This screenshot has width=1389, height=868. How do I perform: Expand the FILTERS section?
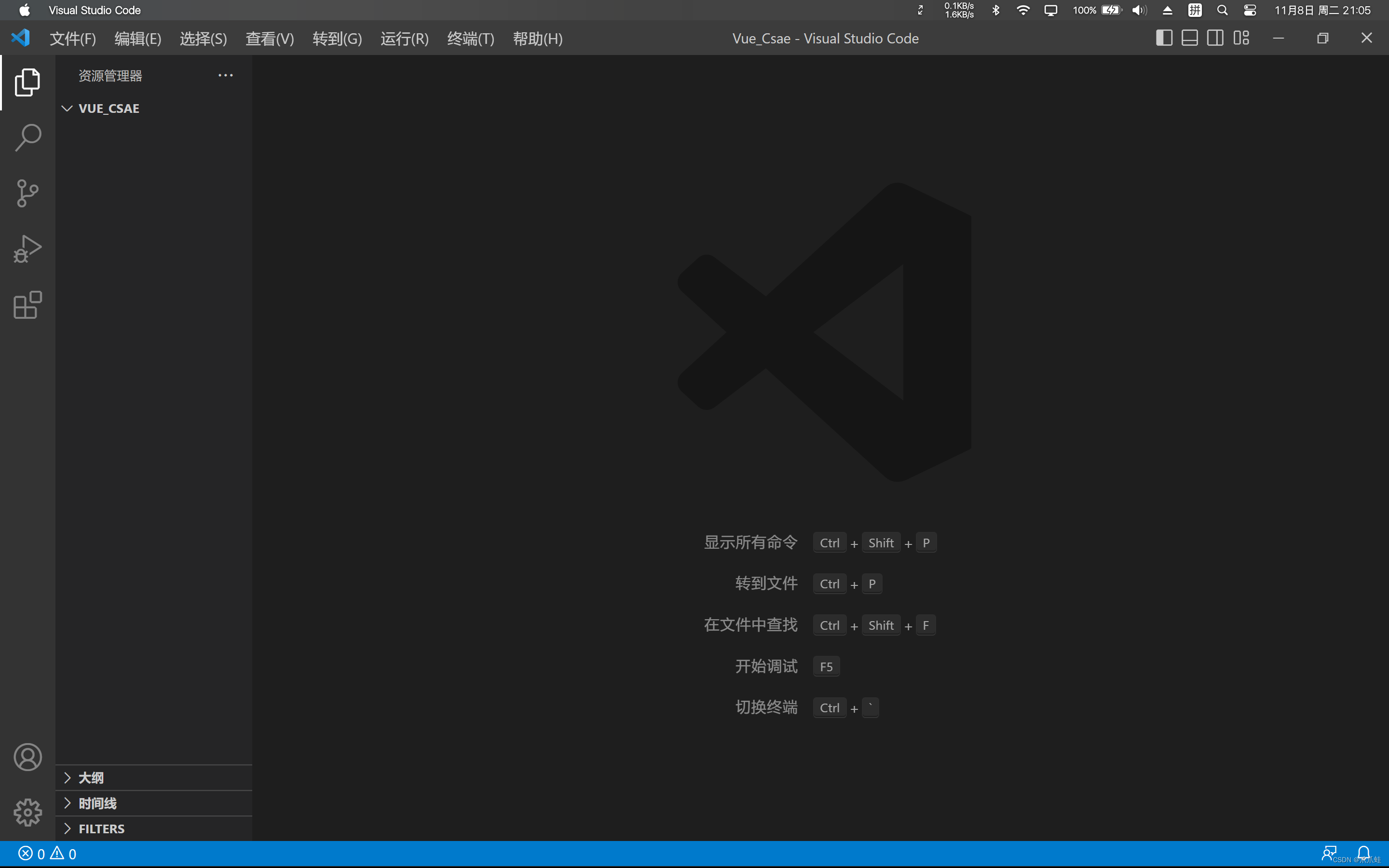(154, 828)
